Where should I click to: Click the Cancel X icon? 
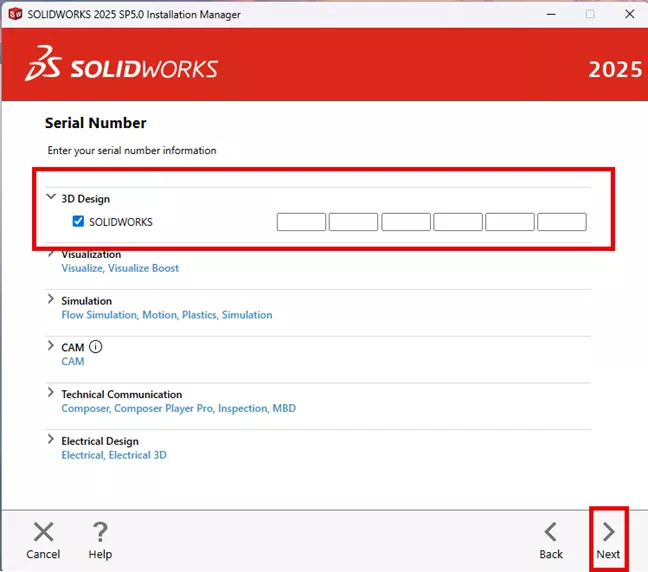click(x=43, y=532)
